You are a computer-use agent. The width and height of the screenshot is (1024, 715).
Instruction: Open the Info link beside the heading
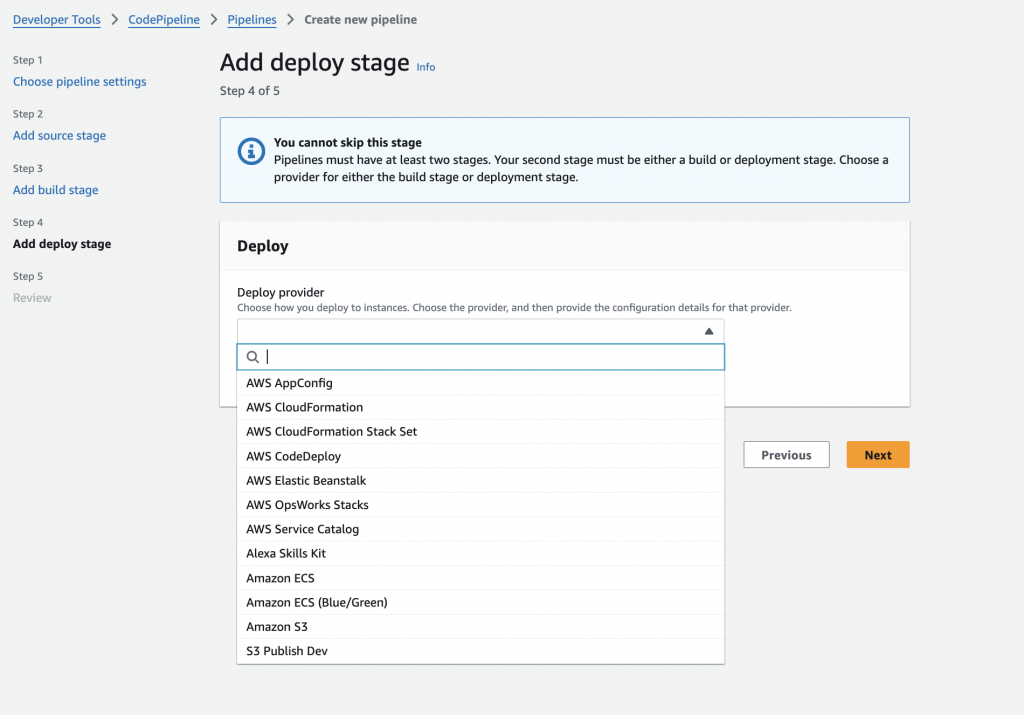click(426, 67)
